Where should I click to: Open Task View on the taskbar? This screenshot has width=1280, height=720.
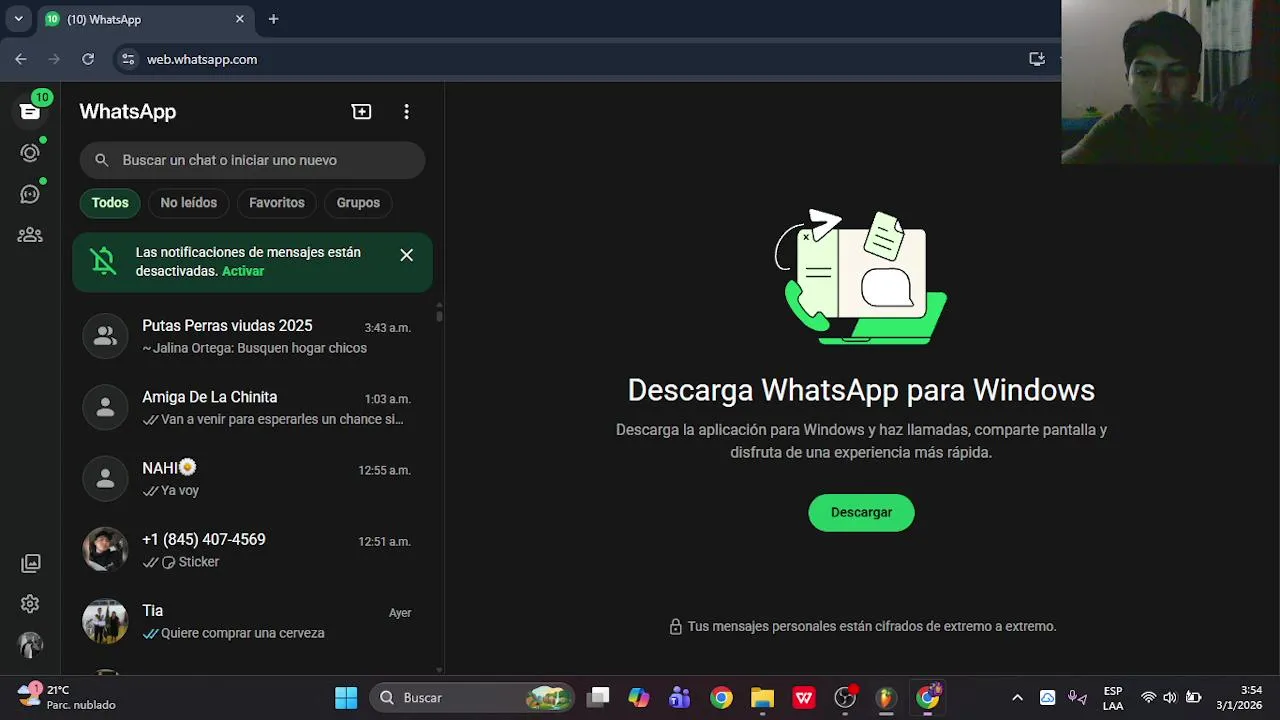[x=599, y=698]
